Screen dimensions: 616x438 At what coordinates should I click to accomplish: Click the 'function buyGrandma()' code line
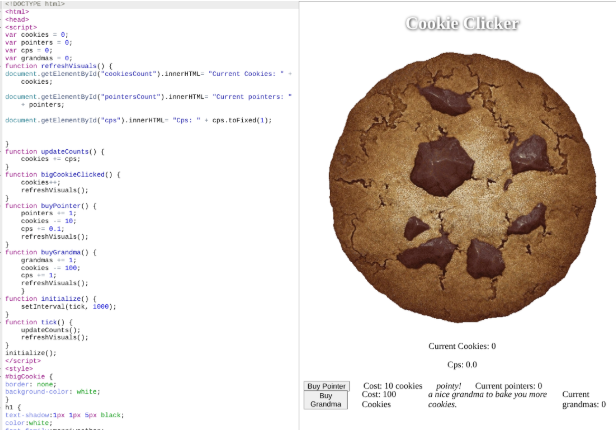(51, 252)
